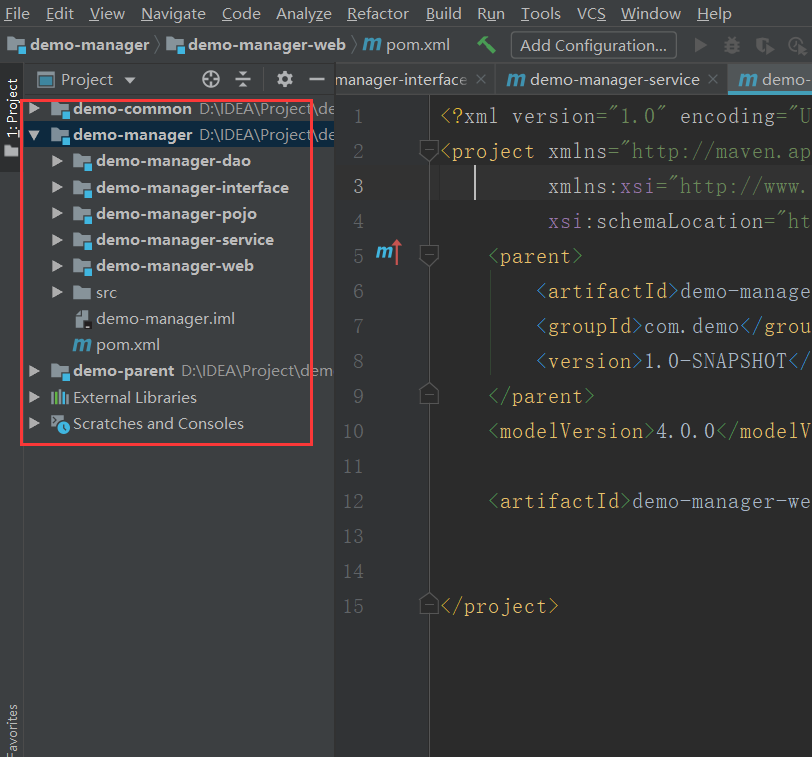Select the Maven pom.xml file icon in tree
Image resolution: width=812 pixels, height=757 pixels.
(82, 345)
